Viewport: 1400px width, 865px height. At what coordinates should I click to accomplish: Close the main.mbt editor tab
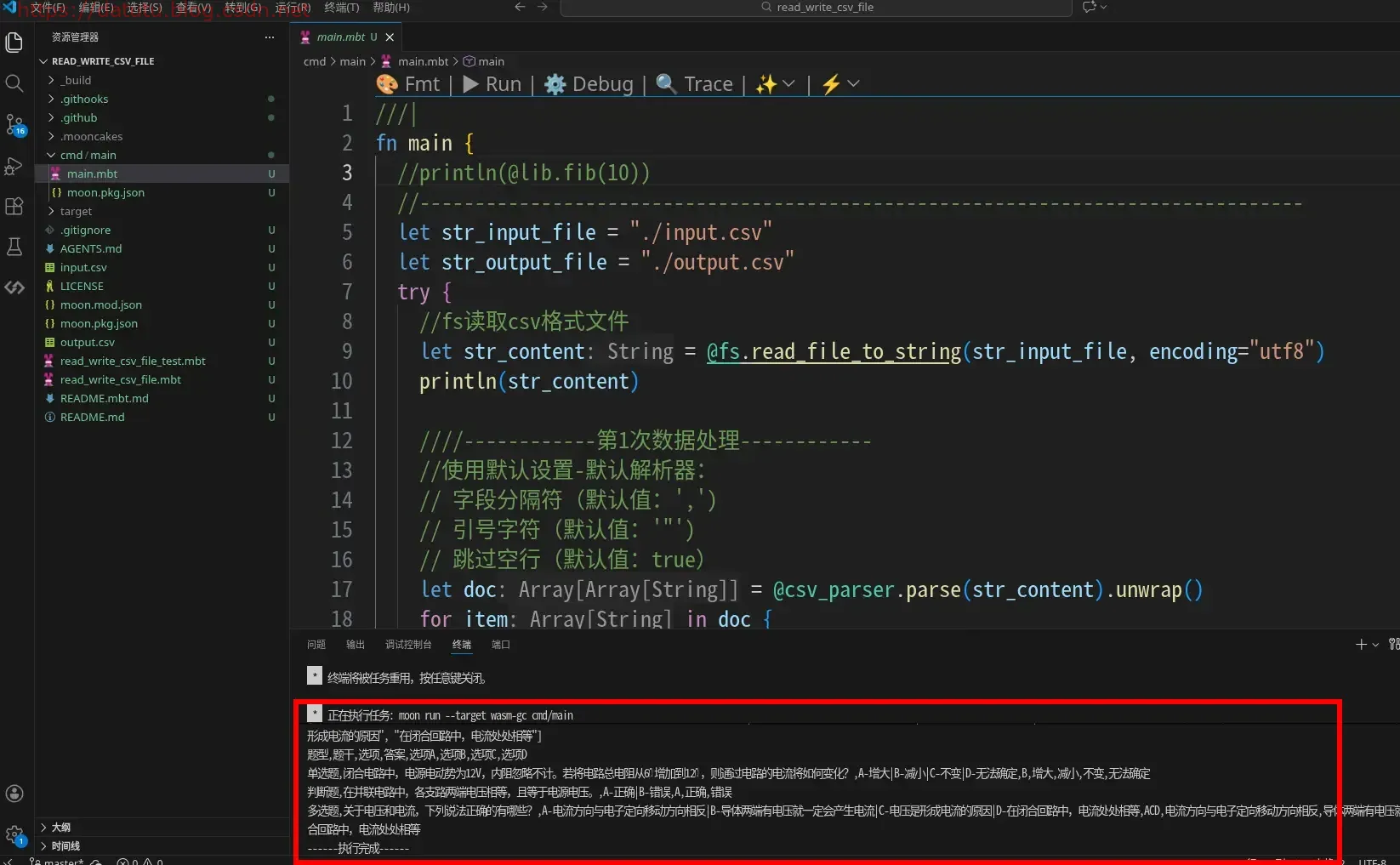[390, 37]
